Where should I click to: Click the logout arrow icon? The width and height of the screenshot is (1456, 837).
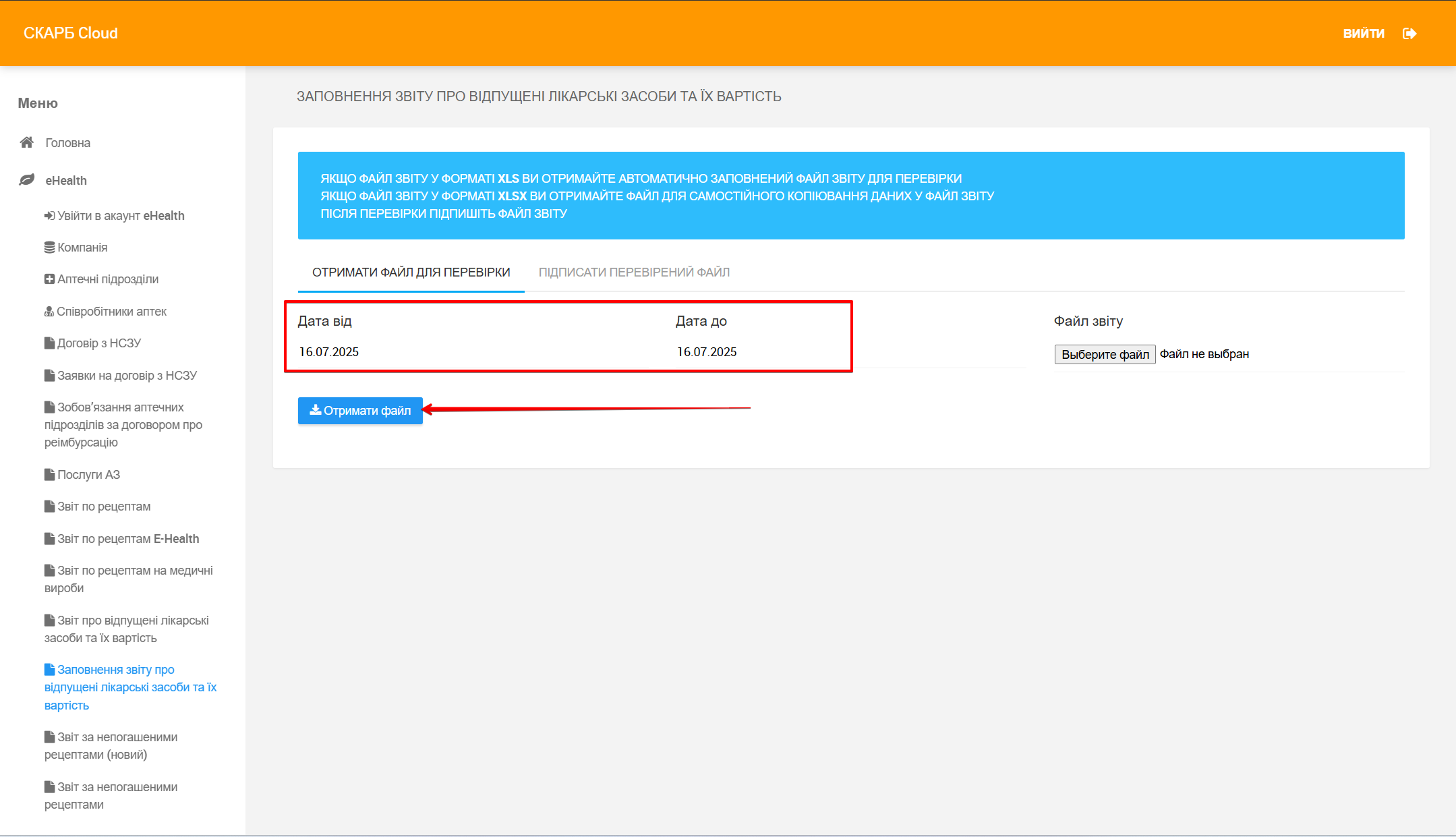[1409, 34]
